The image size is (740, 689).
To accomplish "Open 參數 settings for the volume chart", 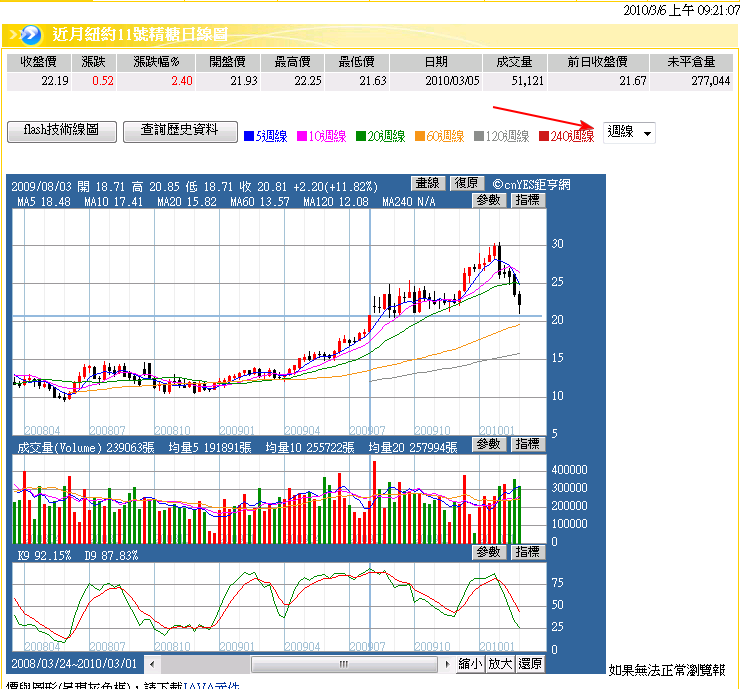I will tap(488, 444).
